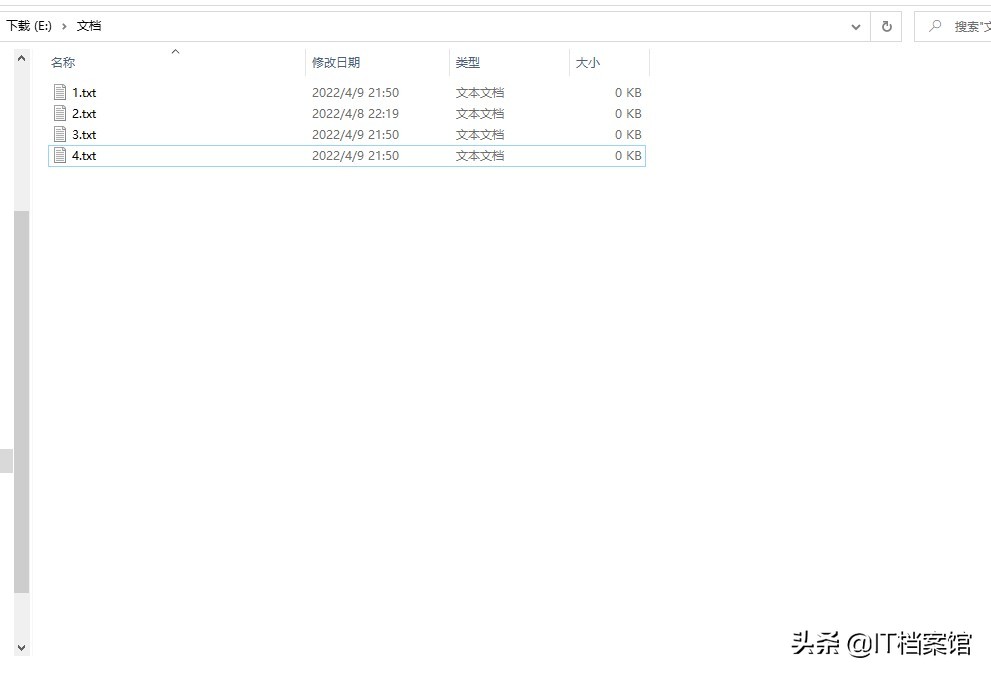Screen dimensions: 991x675
Task: Open 1.txt by its text document icon
Action: pos(60,91)
